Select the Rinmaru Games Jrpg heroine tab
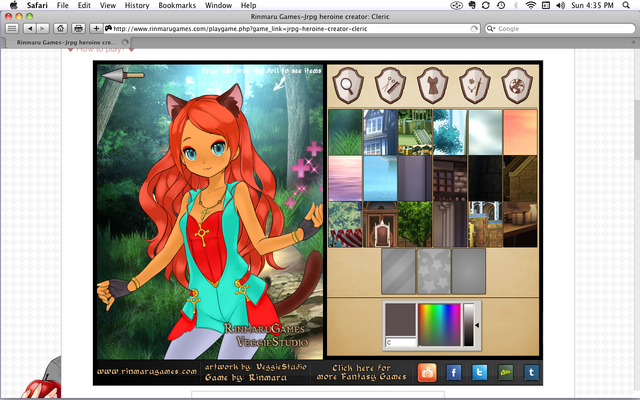This screenshot has height=400, width=640. [x=67, y=42]
